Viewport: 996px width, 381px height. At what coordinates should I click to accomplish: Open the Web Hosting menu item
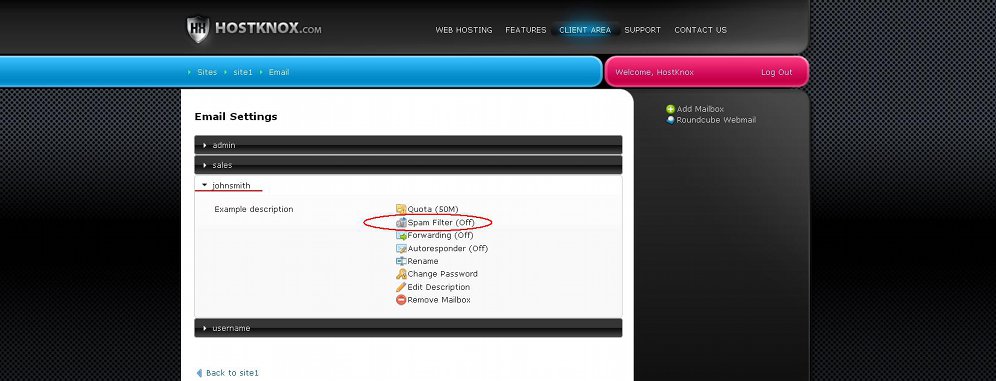tap(464, 30)
